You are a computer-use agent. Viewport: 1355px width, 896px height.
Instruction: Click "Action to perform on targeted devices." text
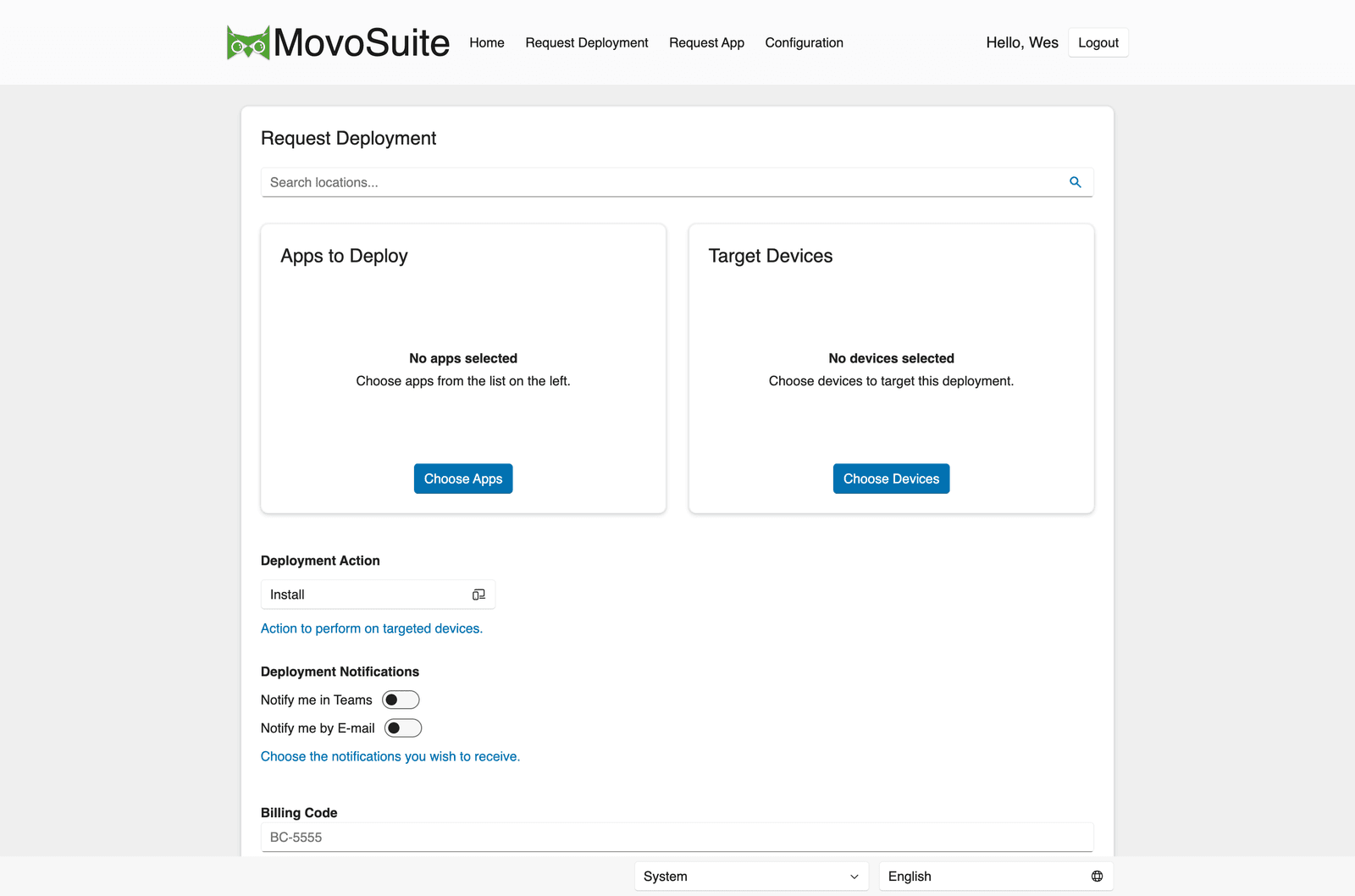point(372,628)
